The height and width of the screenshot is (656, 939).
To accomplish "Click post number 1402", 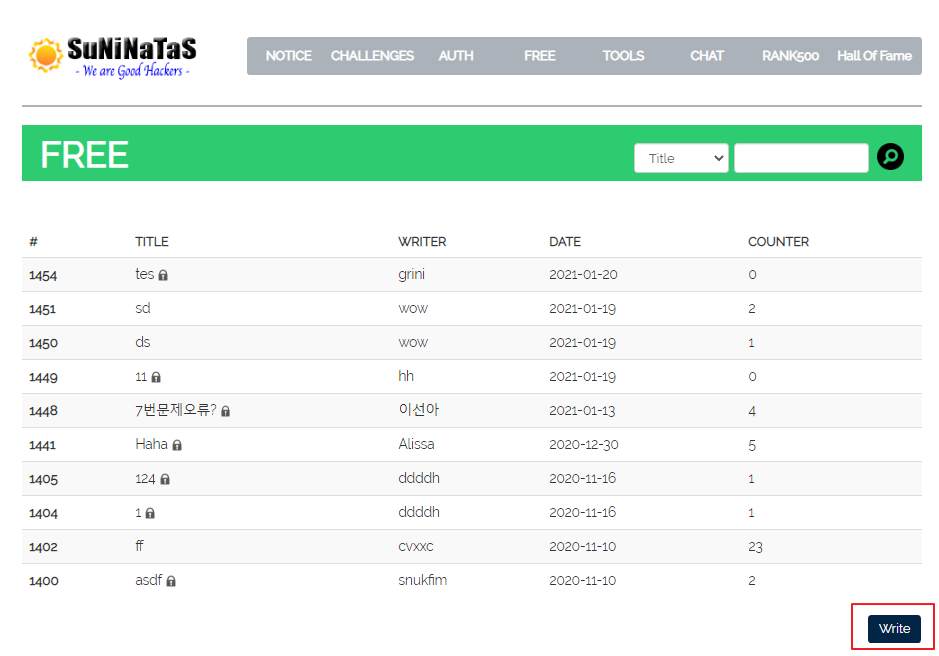I will (43, 547).
